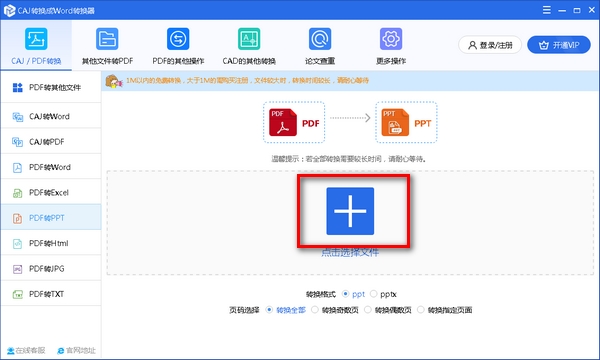Screen dimensions: 600x360
Task: Select CAJ转Word in sidebar
Action: point(51,116)
